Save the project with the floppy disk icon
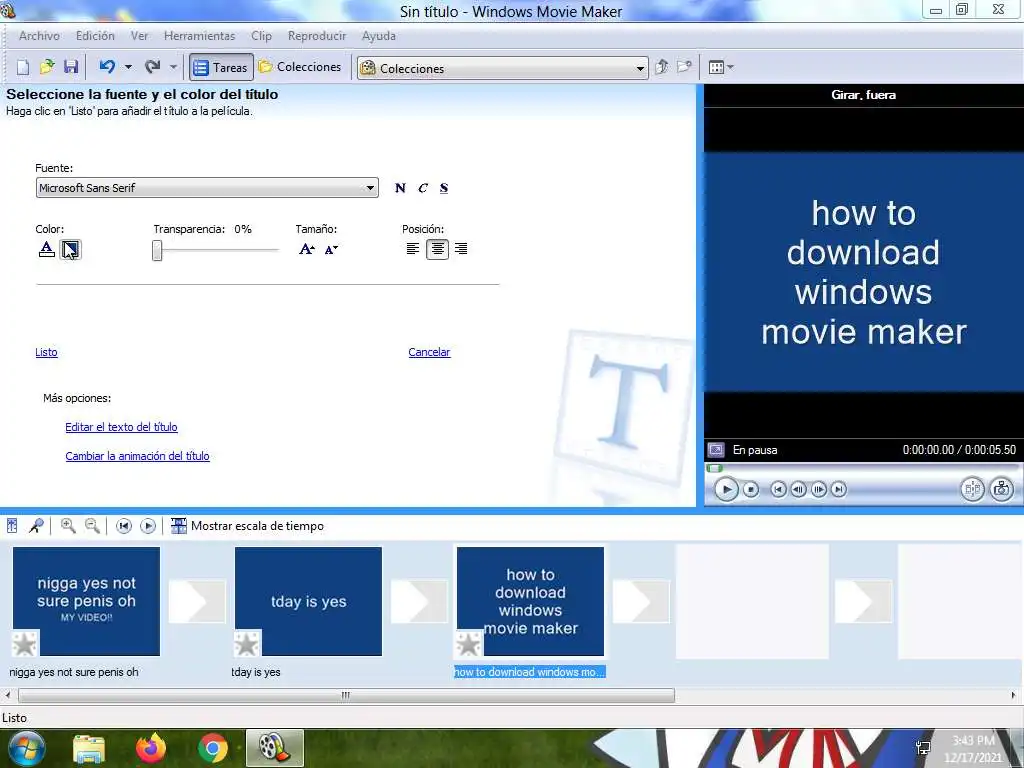1024x768 pixels. 71,67
